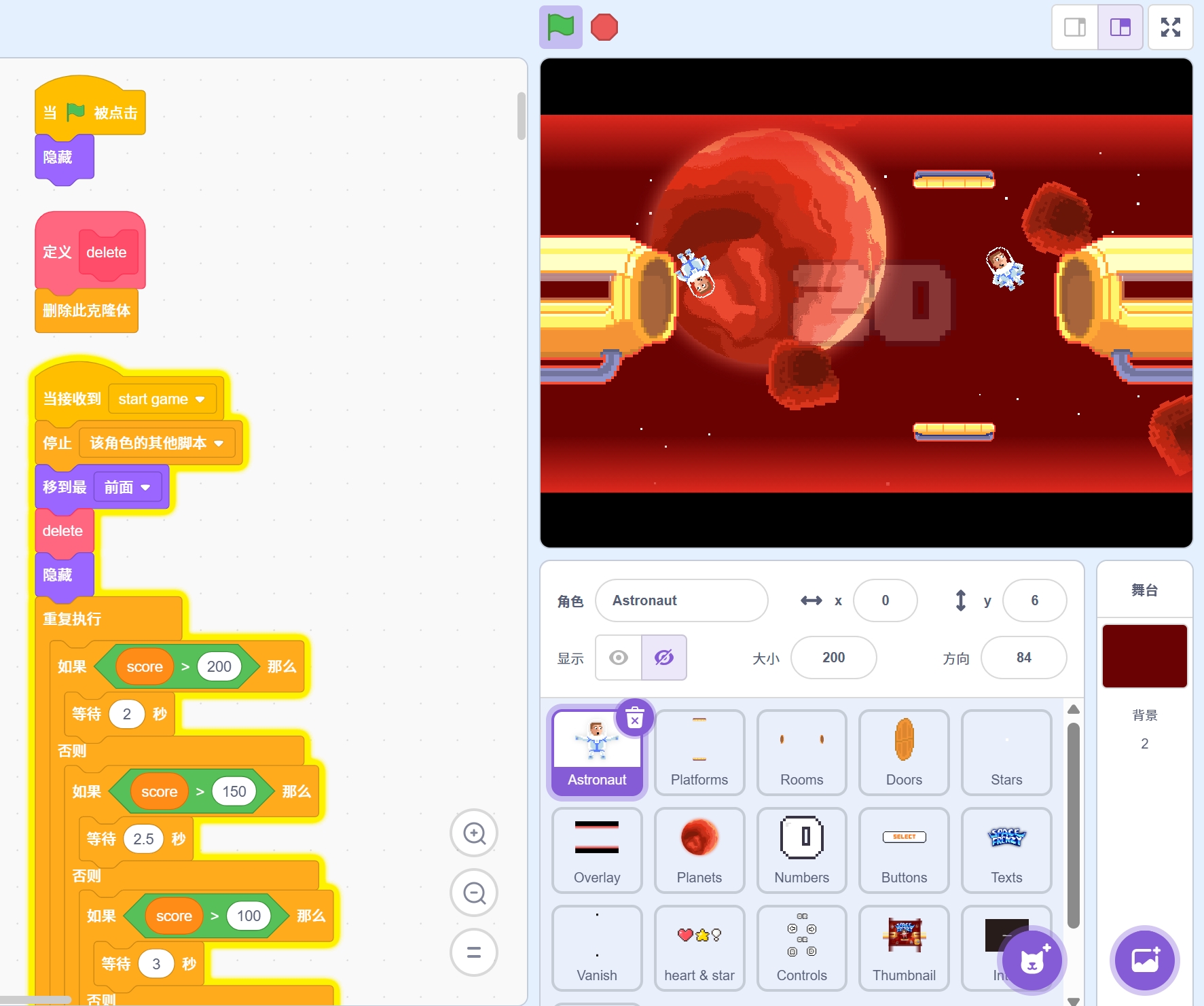This screenshot has width=1204, height=1006.
Task: Click the sprite name field Astronaut
Action: point(681,600)
